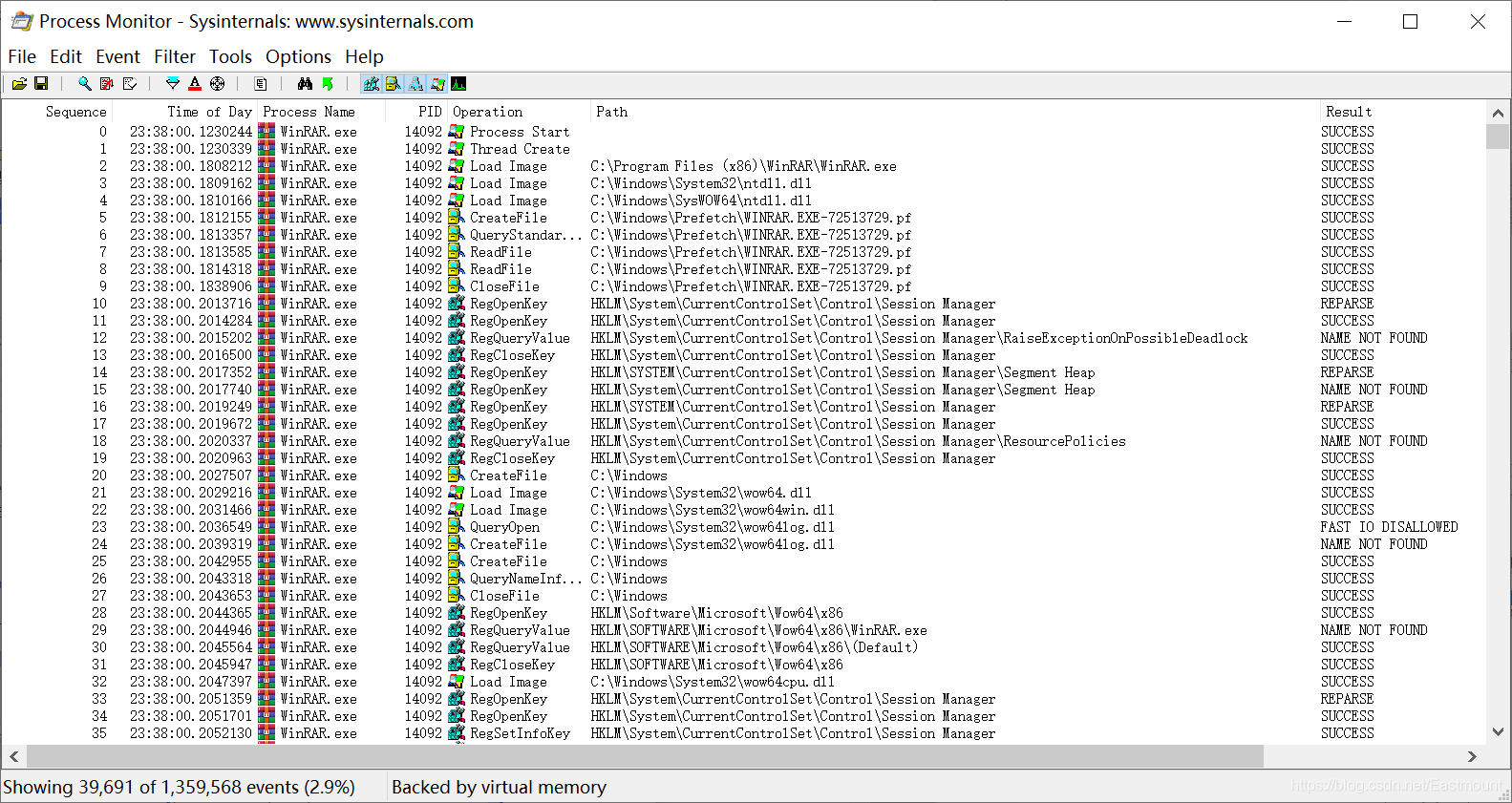This screenshot has width=1512, height=803.
Task: Toggle Show File System Activity
Action: coord(393,84)
